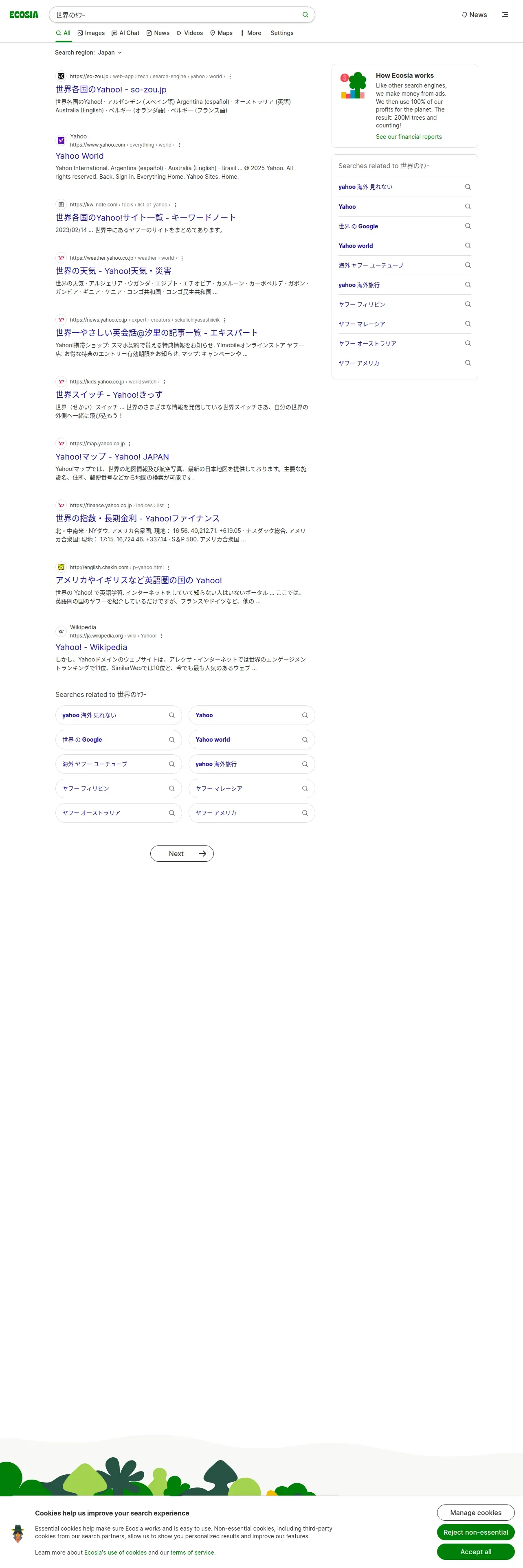Click magnifier icon beside sidebar Yahoo world

(x=468, y=246)
